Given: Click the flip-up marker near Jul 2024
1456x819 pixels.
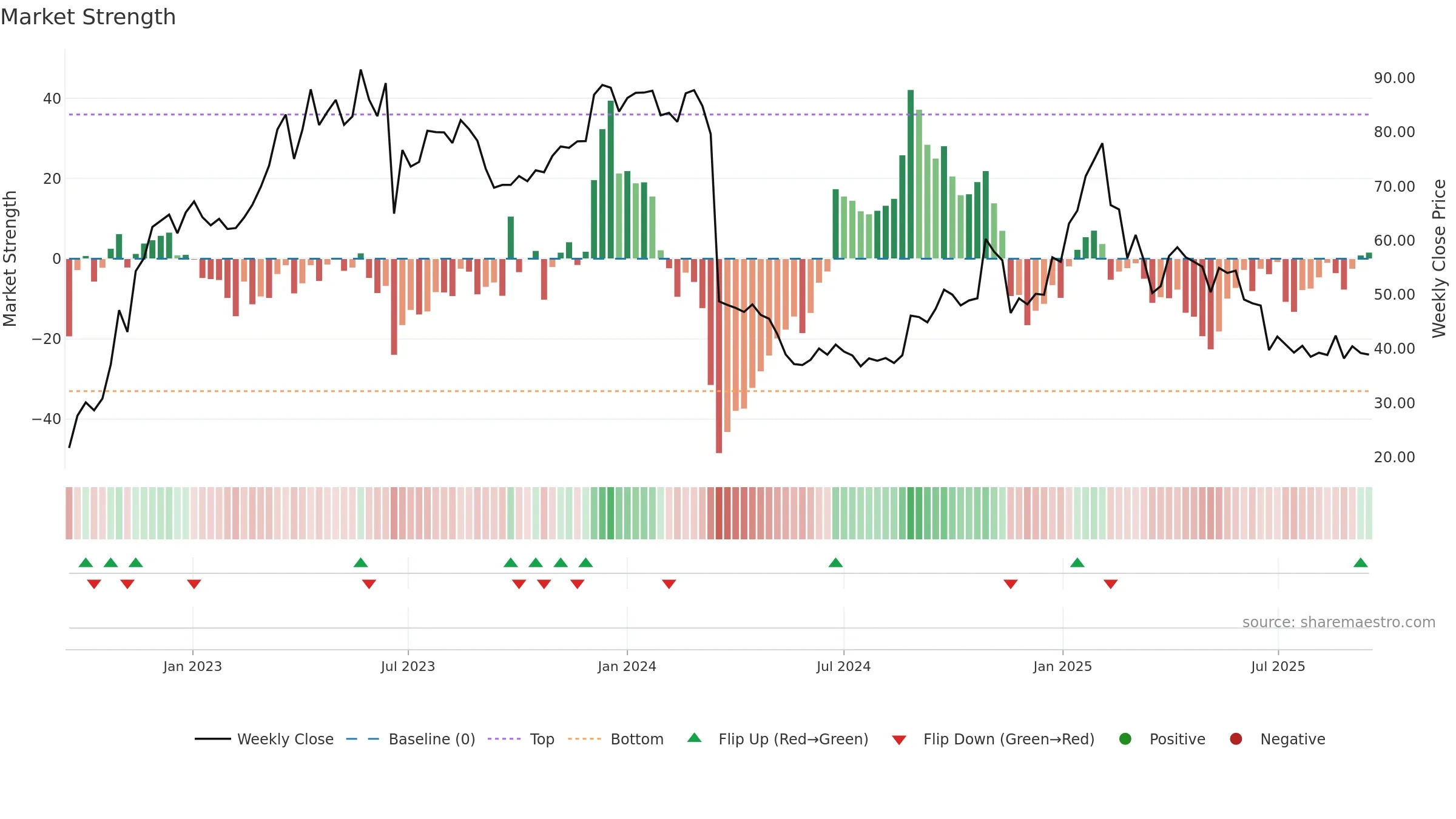Looking at the screenshot, I should click(x=835, y=562).
